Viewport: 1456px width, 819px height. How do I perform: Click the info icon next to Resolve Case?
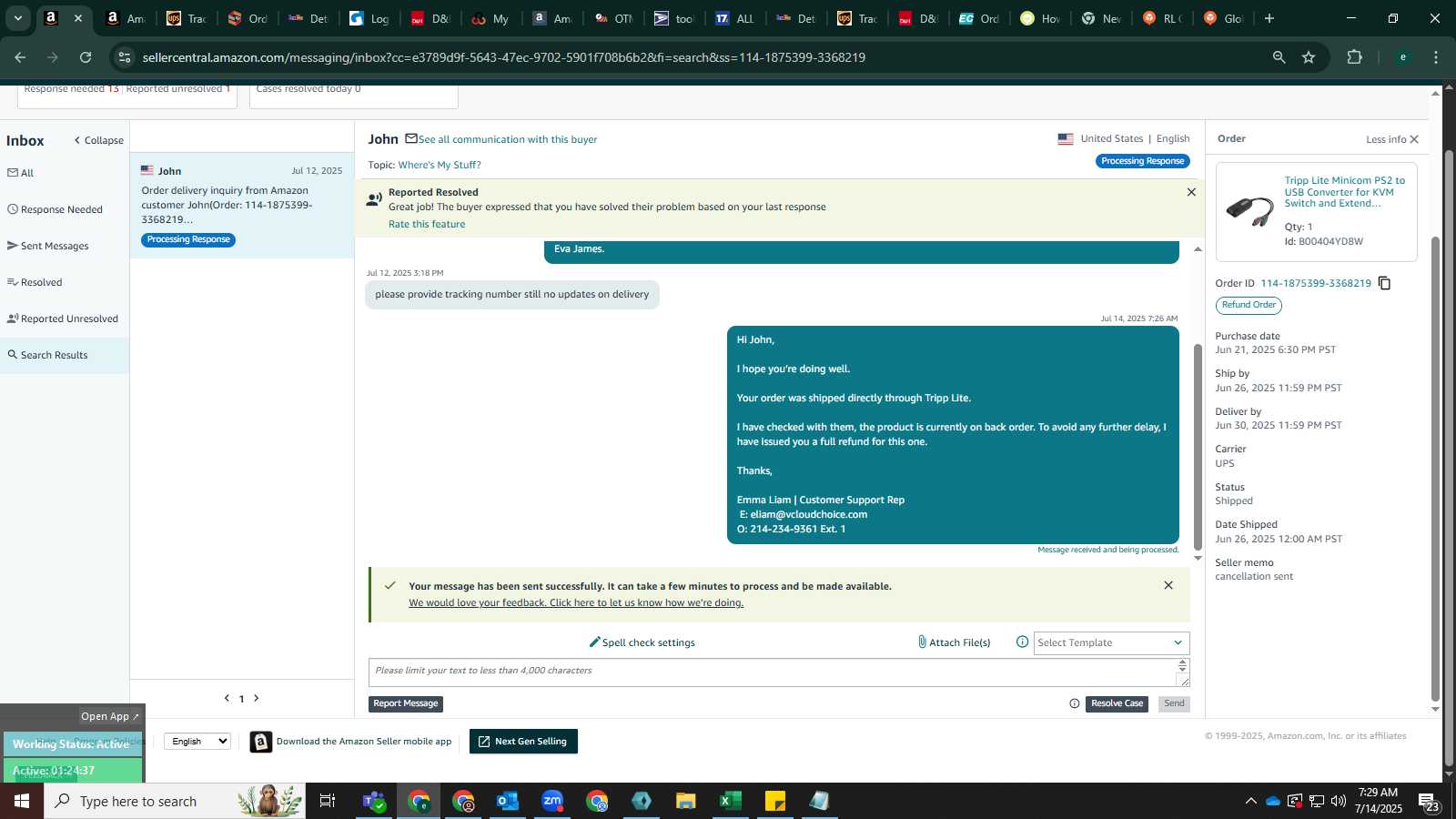[1075, 703]
